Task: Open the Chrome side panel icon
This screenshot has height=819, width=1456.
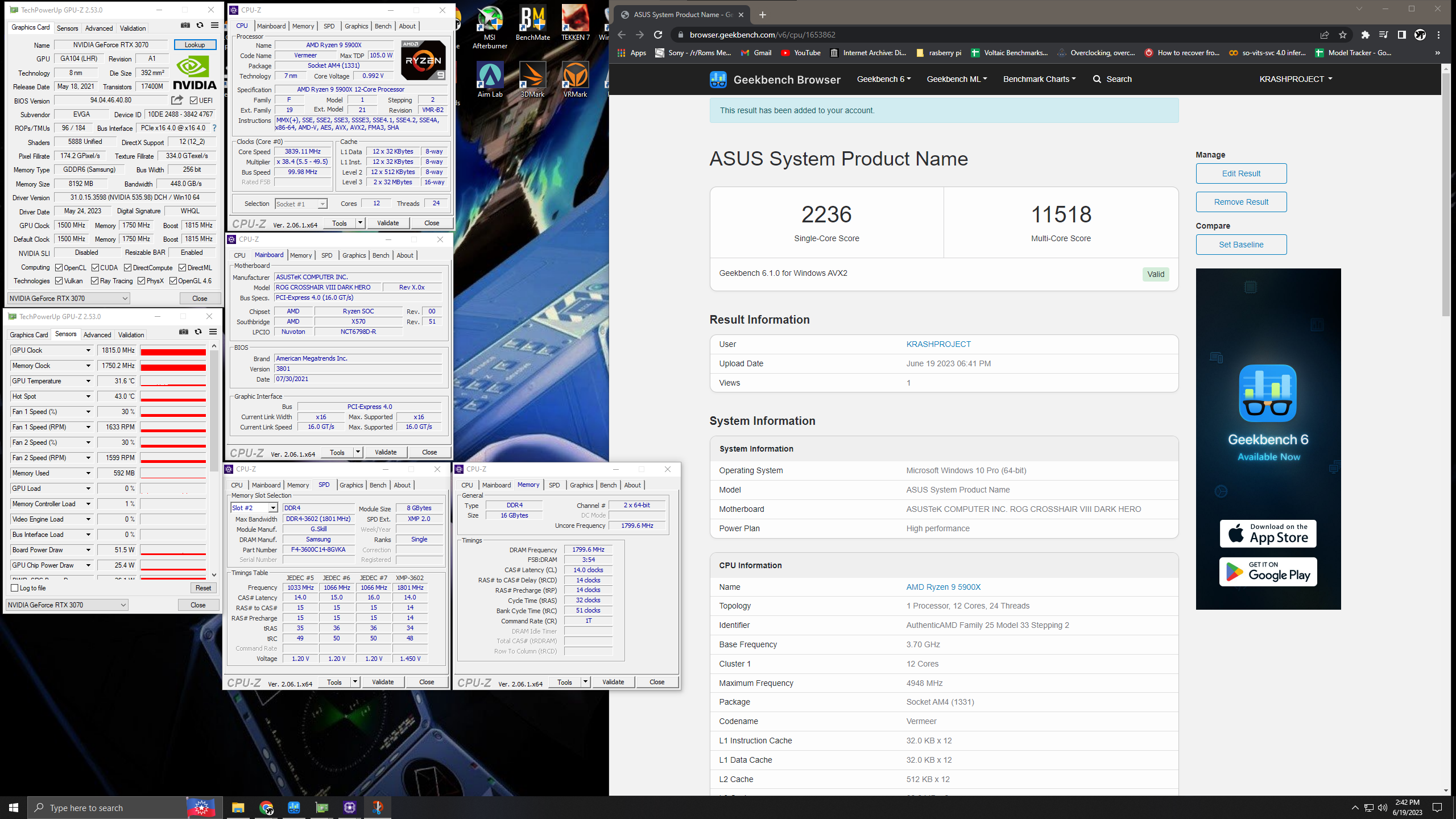Action: (1401, 35)
